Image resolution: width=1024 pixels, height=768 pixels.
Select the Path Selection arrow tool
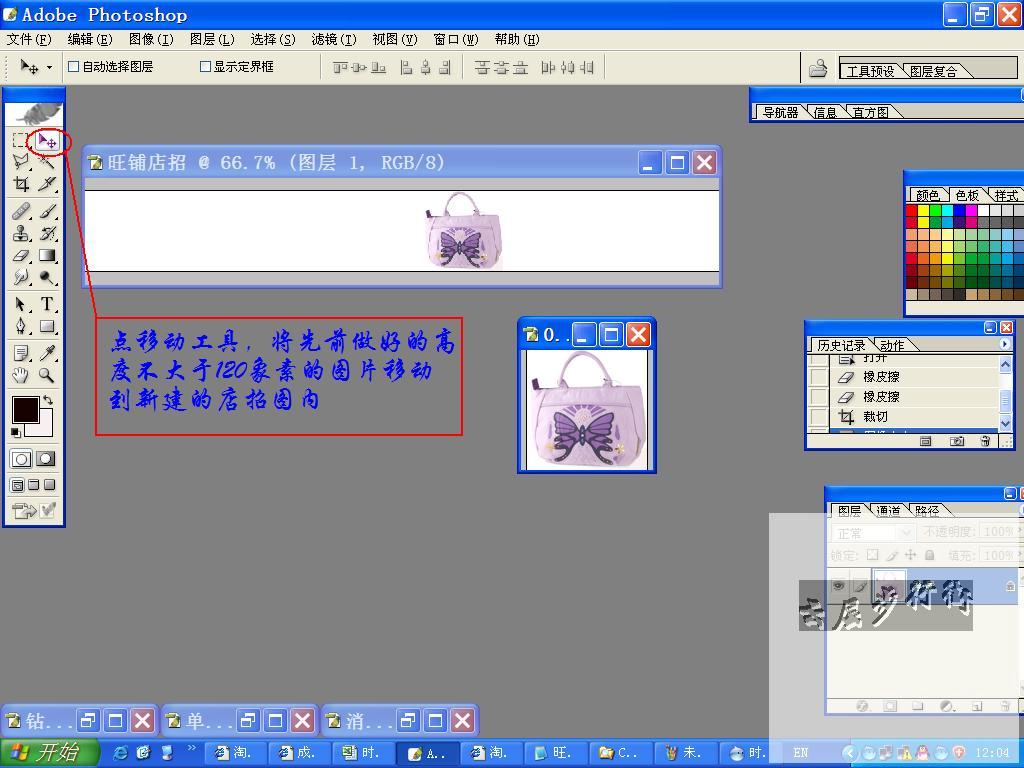pyautogui.click(x=20, y=304)
